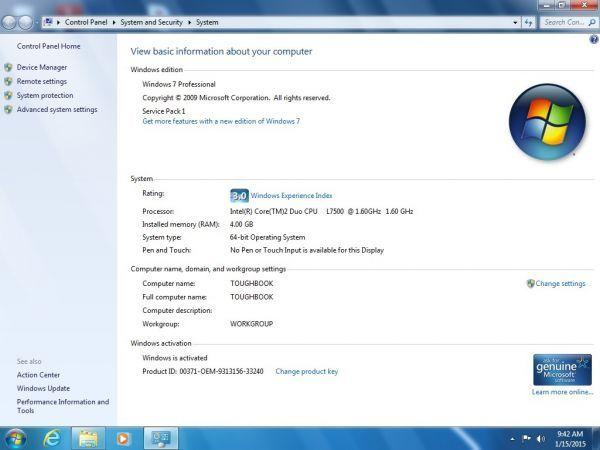Click the Remote settings shield icon
The height and width of the screenshot is (450, 600).
click(8, 82)
